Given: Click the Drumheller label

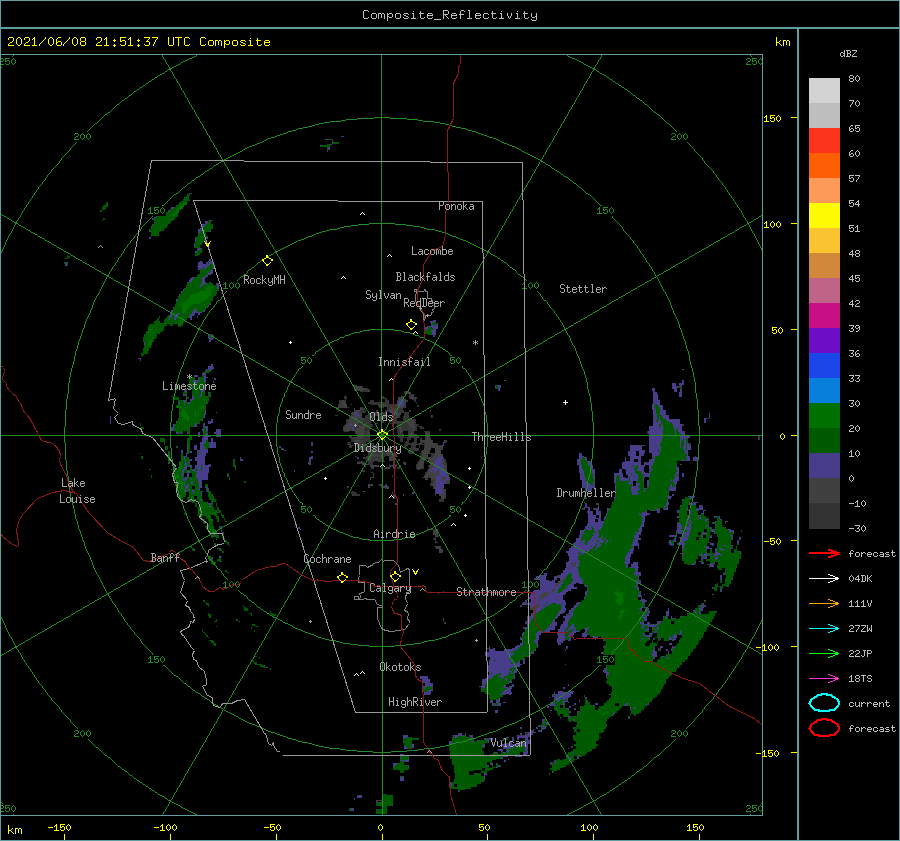Looking at the screenshot, I should coord(586,493).
